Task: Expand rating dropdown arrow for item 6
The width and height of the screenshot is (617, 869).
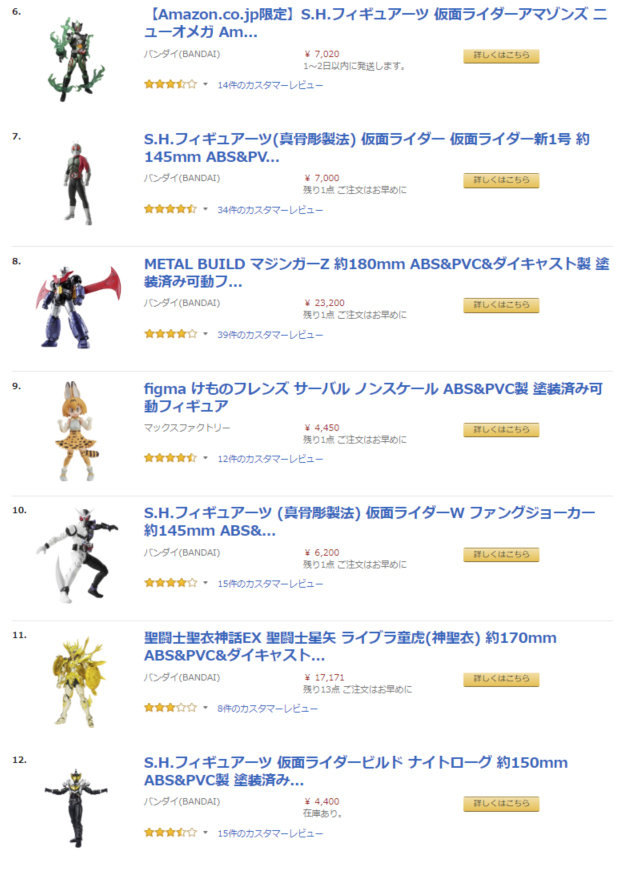Action: 205,85
